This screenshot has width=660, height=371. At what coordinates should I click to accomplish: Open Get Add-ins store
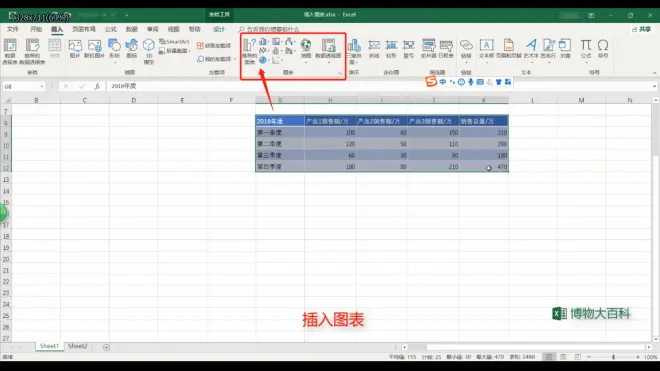coord(214,45)
